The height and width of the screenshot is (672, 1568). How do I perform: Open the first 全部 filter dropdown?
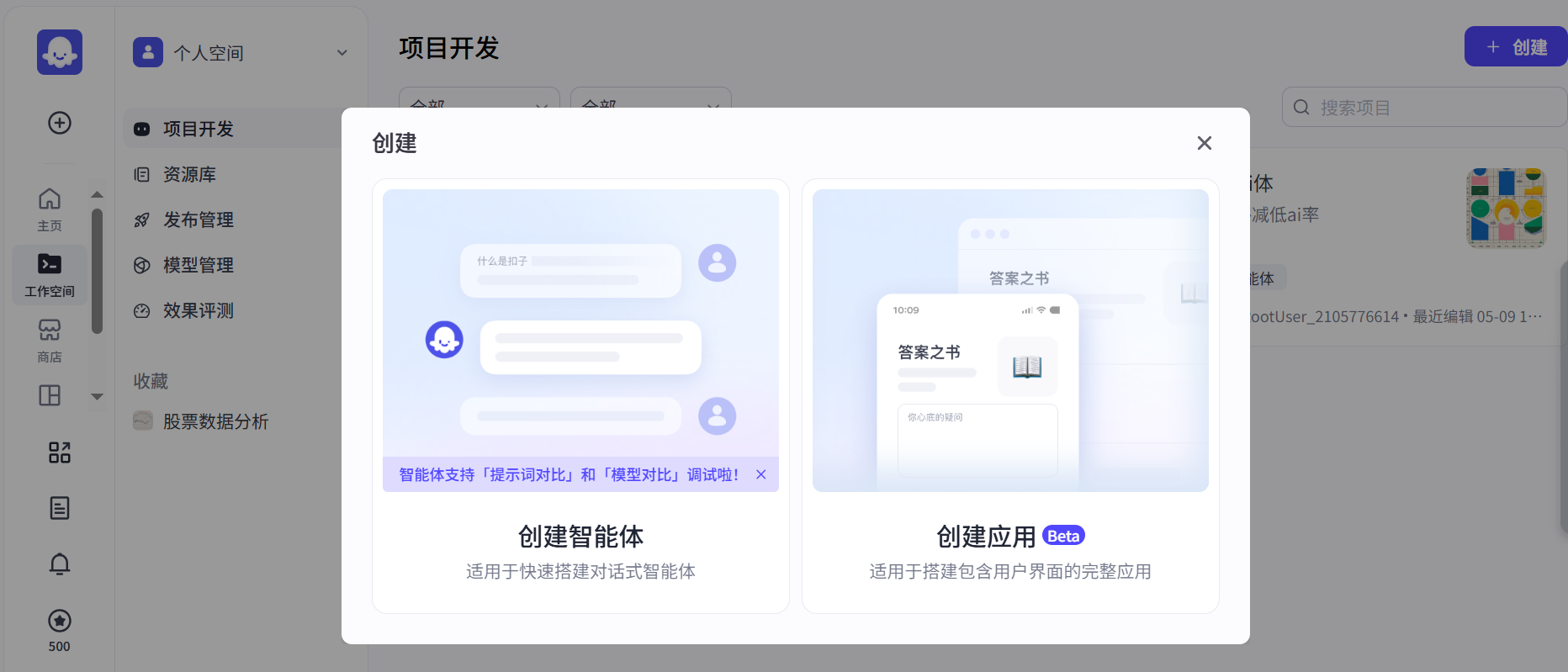(x=479, y=98)
